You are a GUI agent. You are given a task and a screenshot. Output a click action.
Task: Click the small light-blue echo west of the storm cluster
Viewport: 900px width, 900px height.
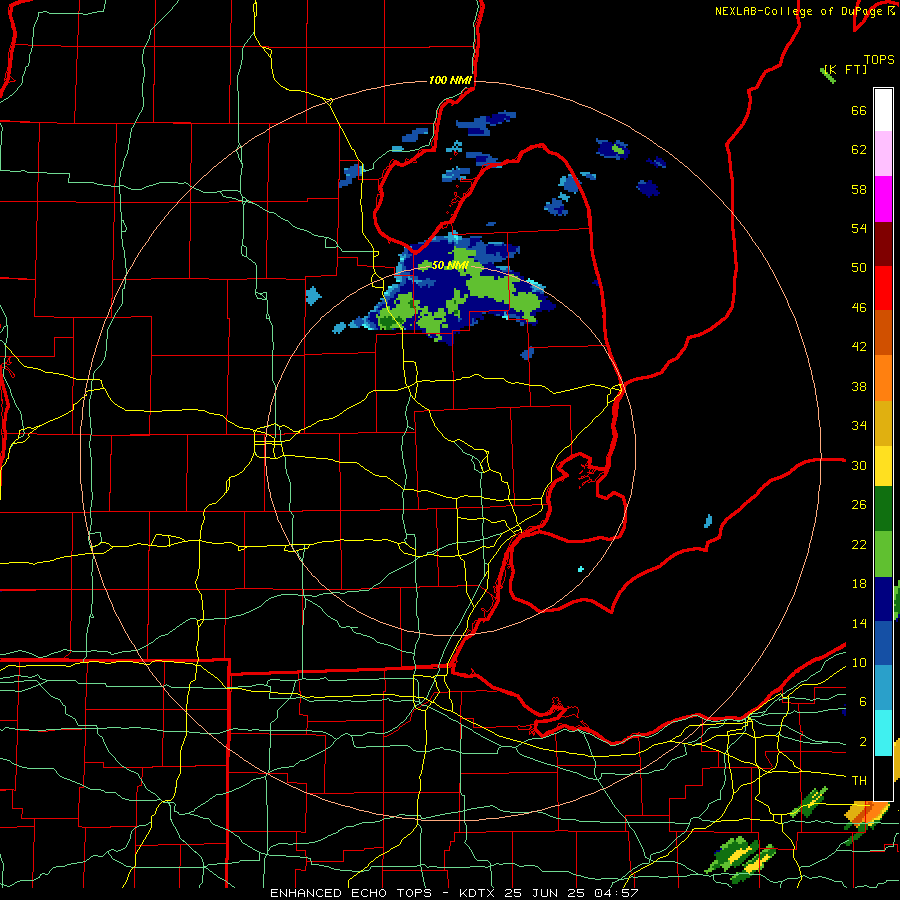[x=313, y=296]
